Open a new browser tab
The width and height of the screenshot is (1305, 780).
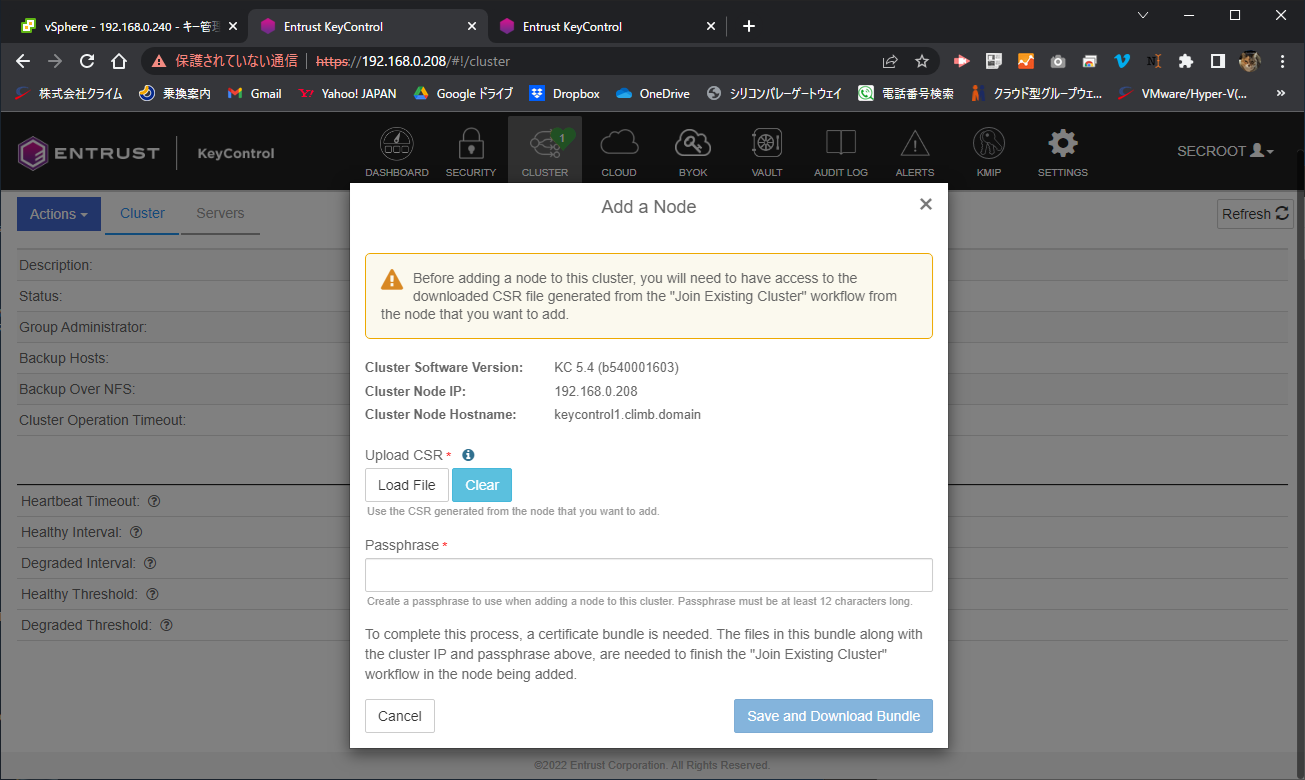click(x=749, y=26)
